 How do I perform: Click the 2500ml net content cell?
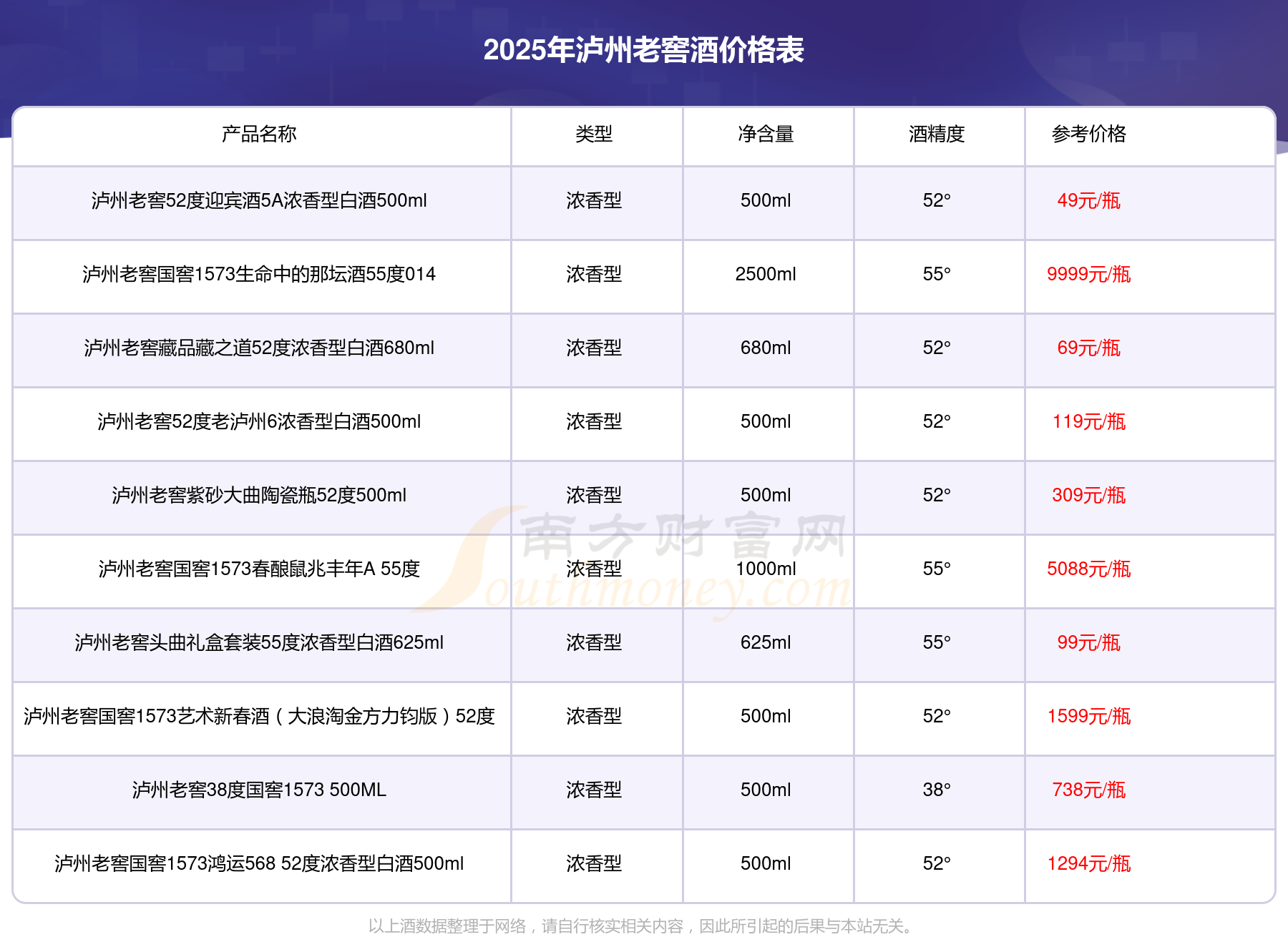point(766,275)
